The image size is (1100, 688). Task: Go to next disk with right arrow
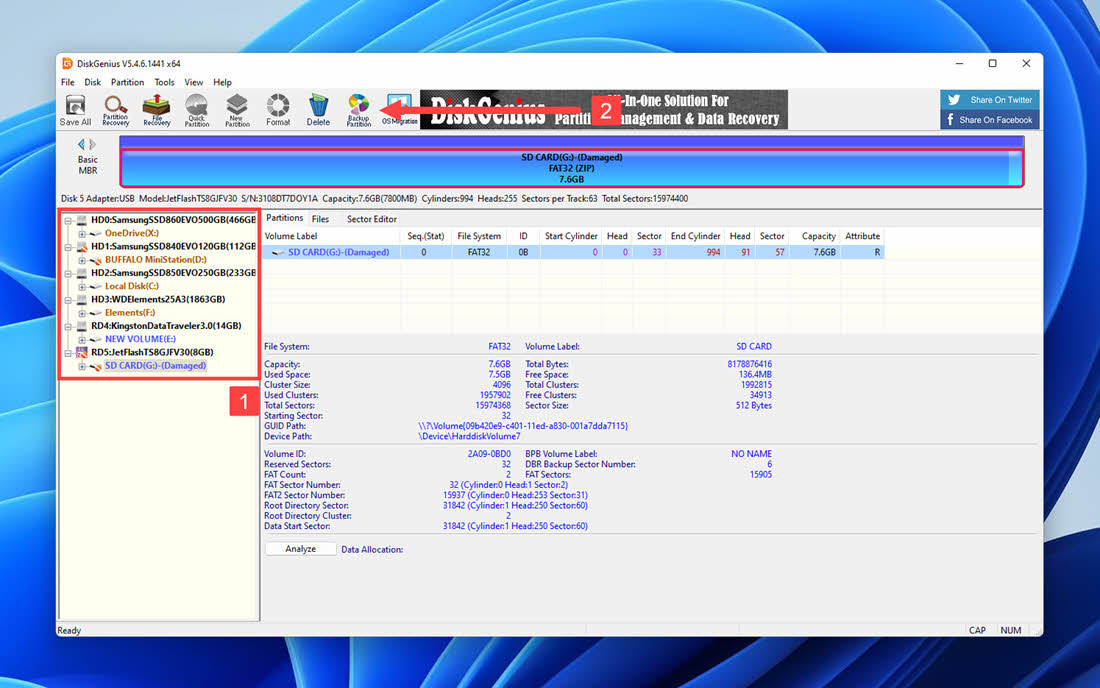coord(93,144)
